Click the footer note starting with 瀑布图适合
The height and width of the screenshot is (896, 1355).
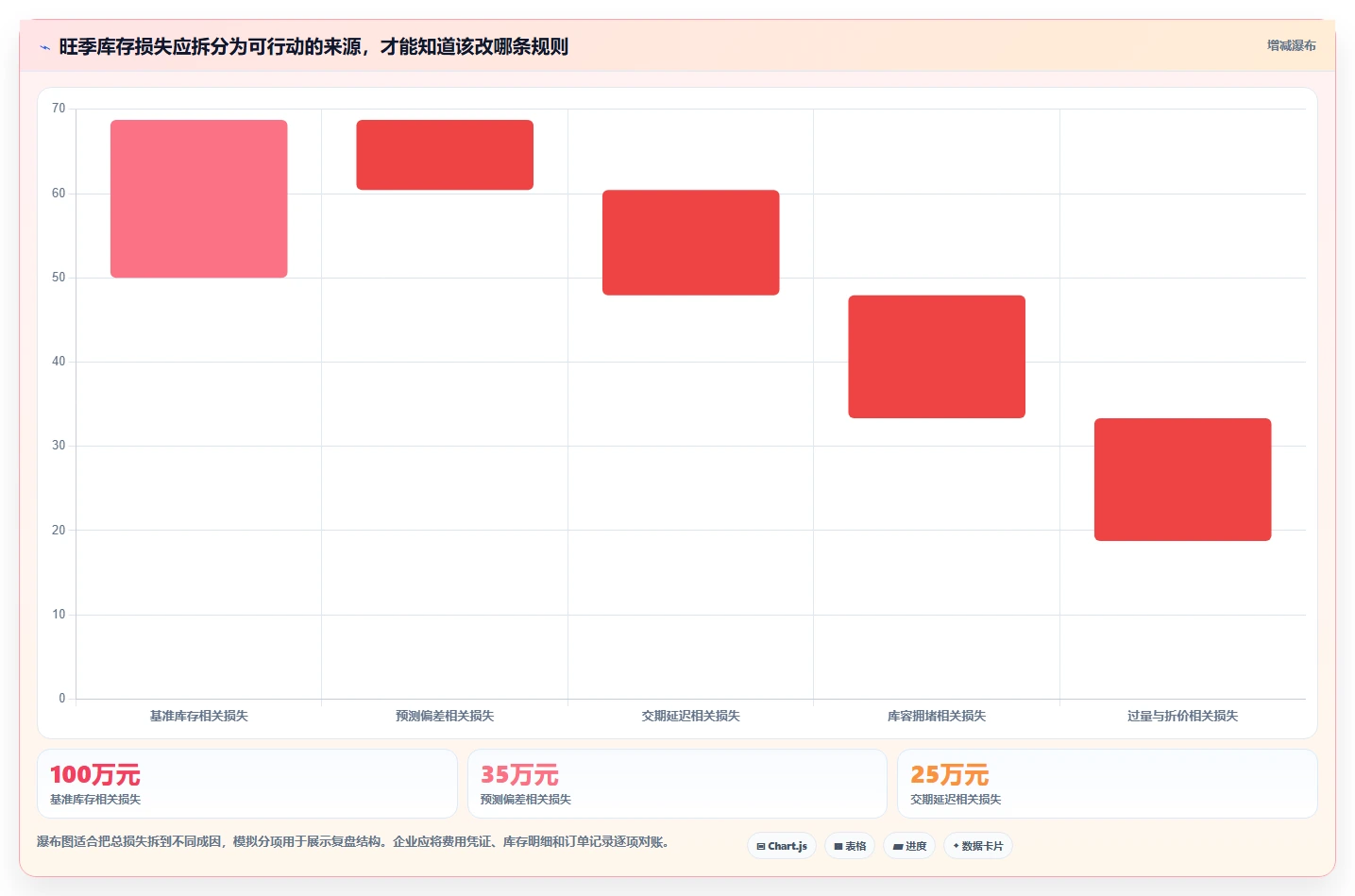(355, 841)
